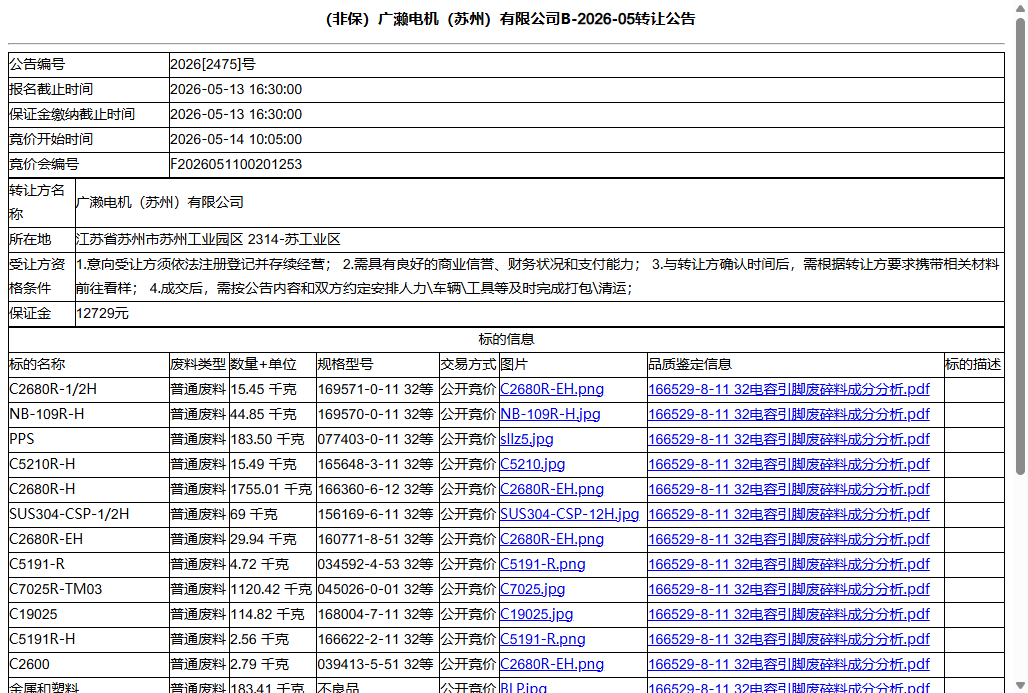Image resolution: width=1028 pixels, height=693 pixels.
Task: Open analysis PDF in SUS304-CSP-1/2H row
Action: [789, 514]
